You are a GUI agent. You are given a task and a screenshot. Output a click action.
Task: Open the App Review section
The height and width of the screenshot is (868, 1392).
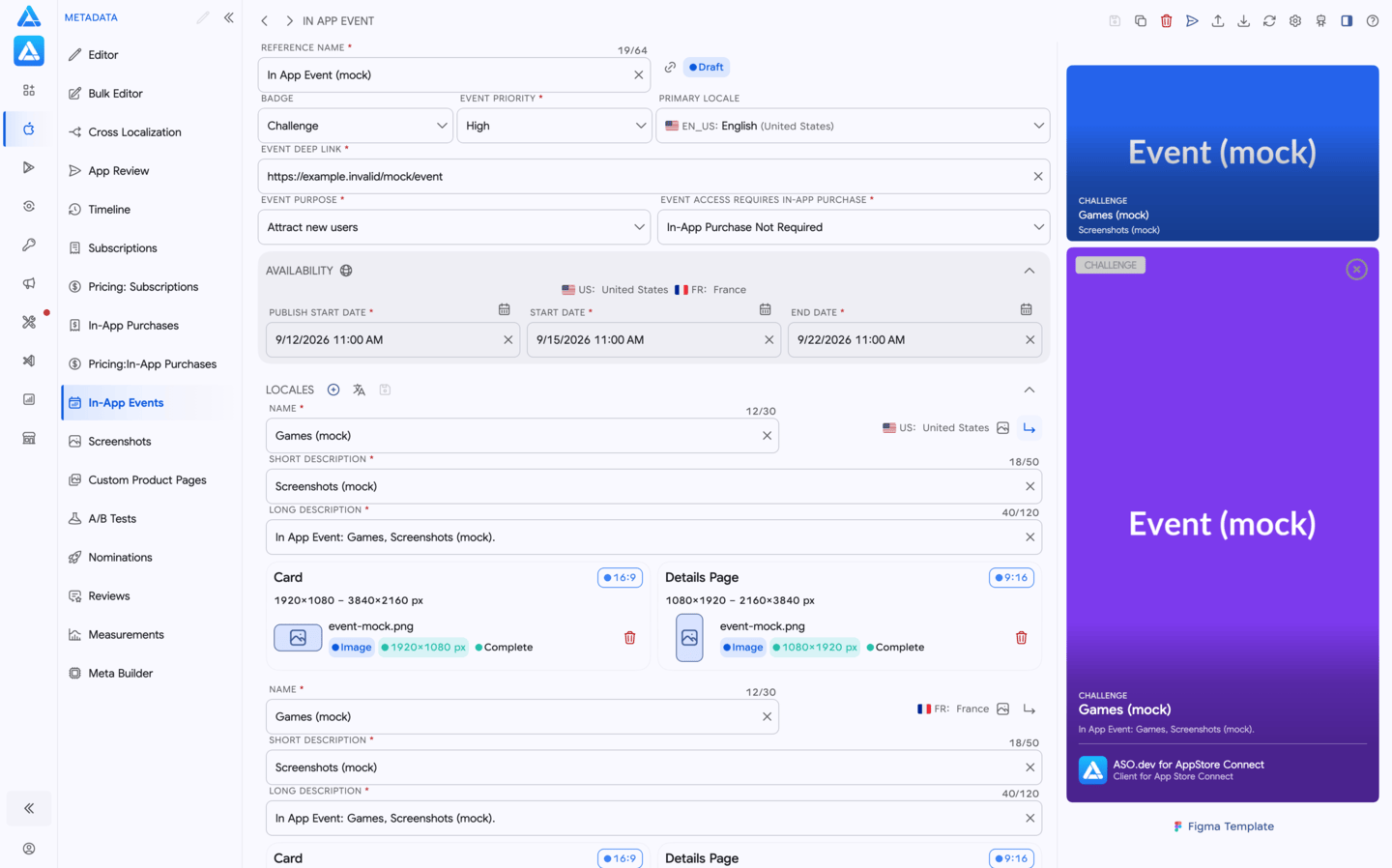click(x=148, y=171)
